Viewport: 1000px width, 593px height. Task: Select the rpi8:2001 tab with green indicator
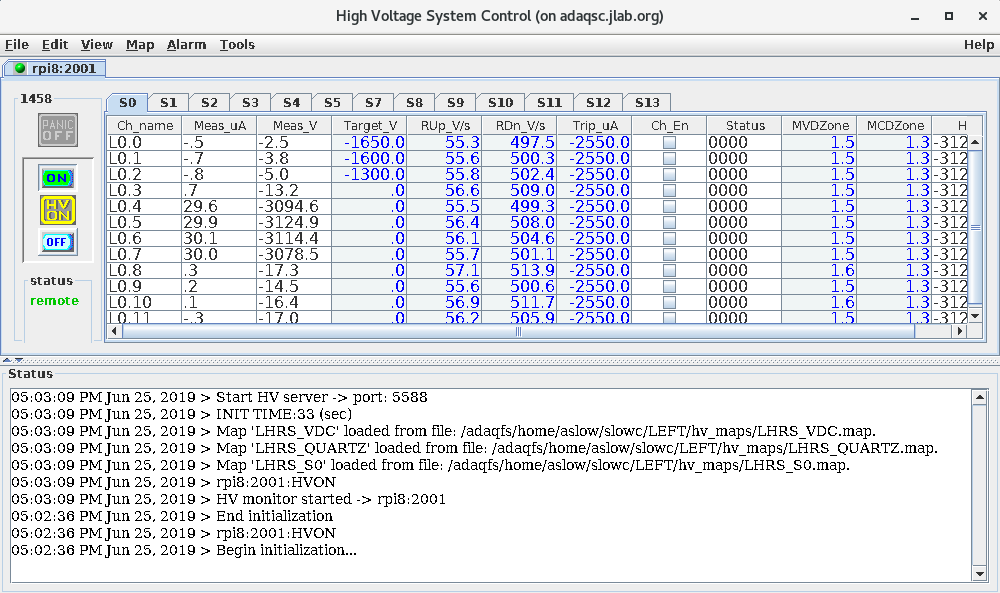coord(55,68)
